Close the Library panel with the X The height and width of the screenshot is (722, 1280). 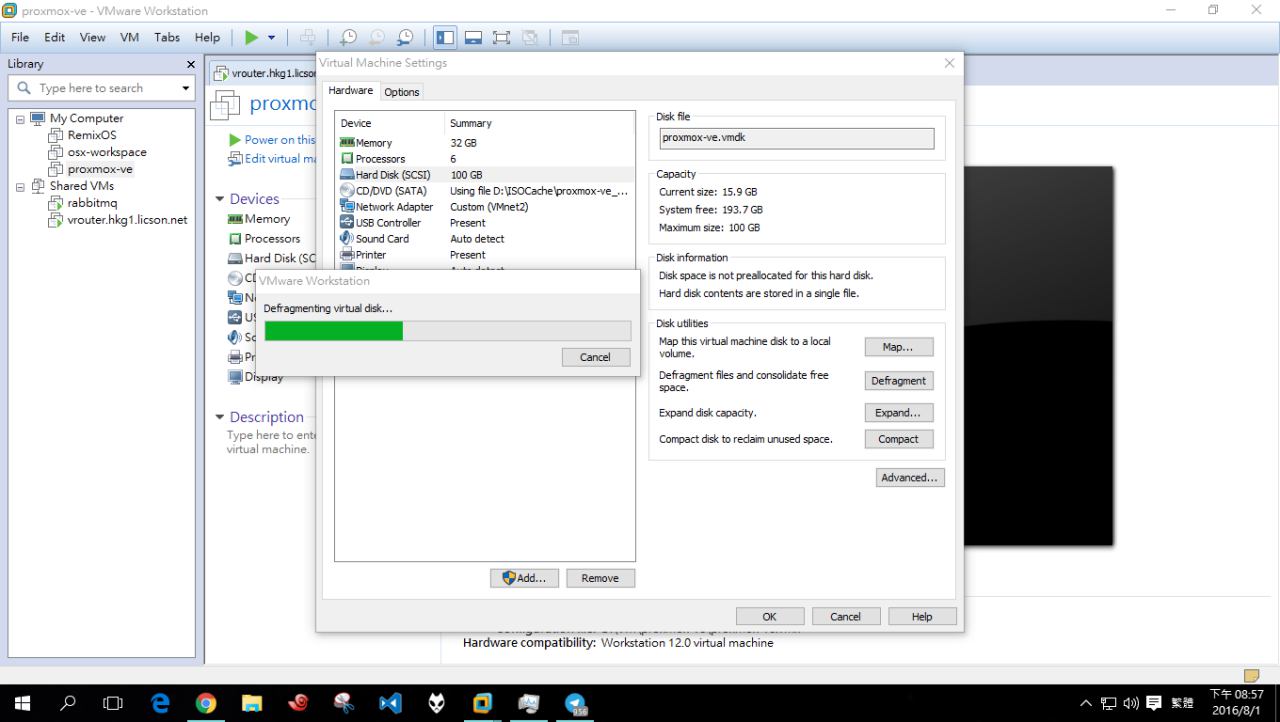point(191,64)
